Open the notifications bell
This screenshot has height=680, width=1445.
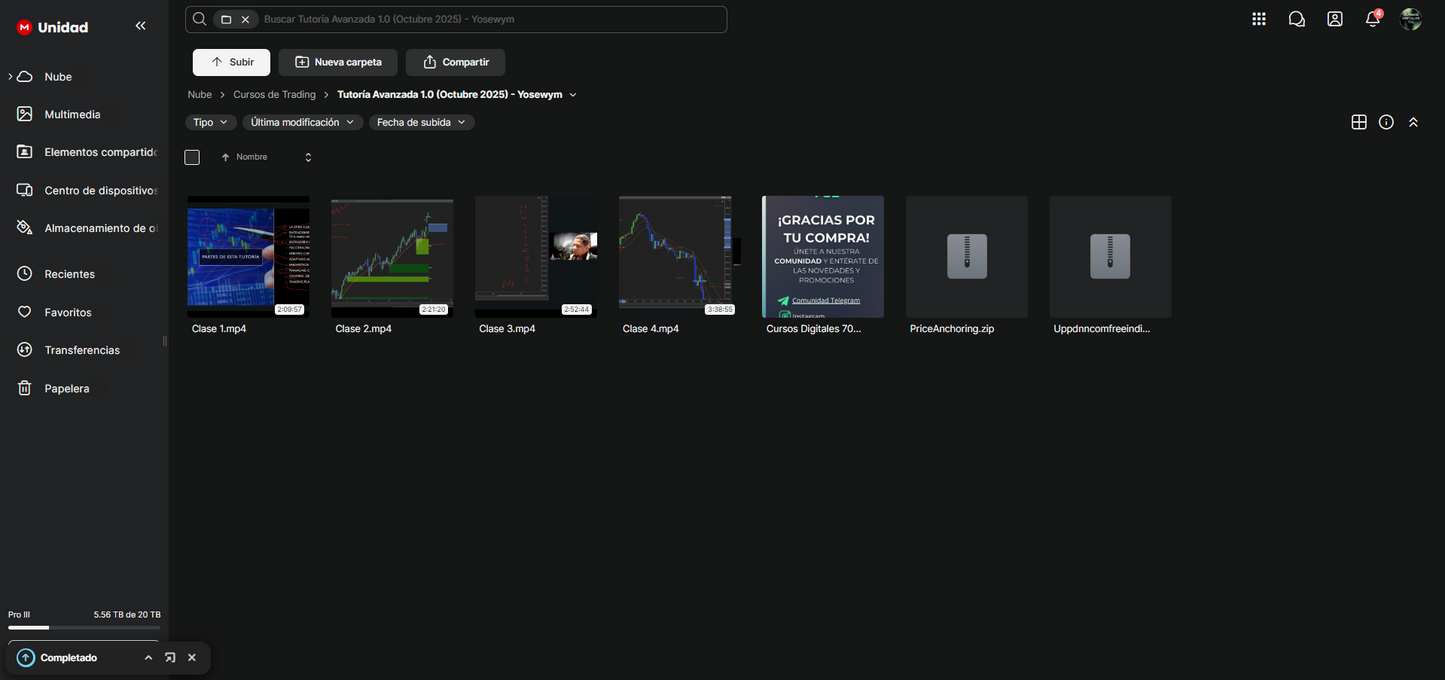pyautogui.click(x=1373, y=19)
